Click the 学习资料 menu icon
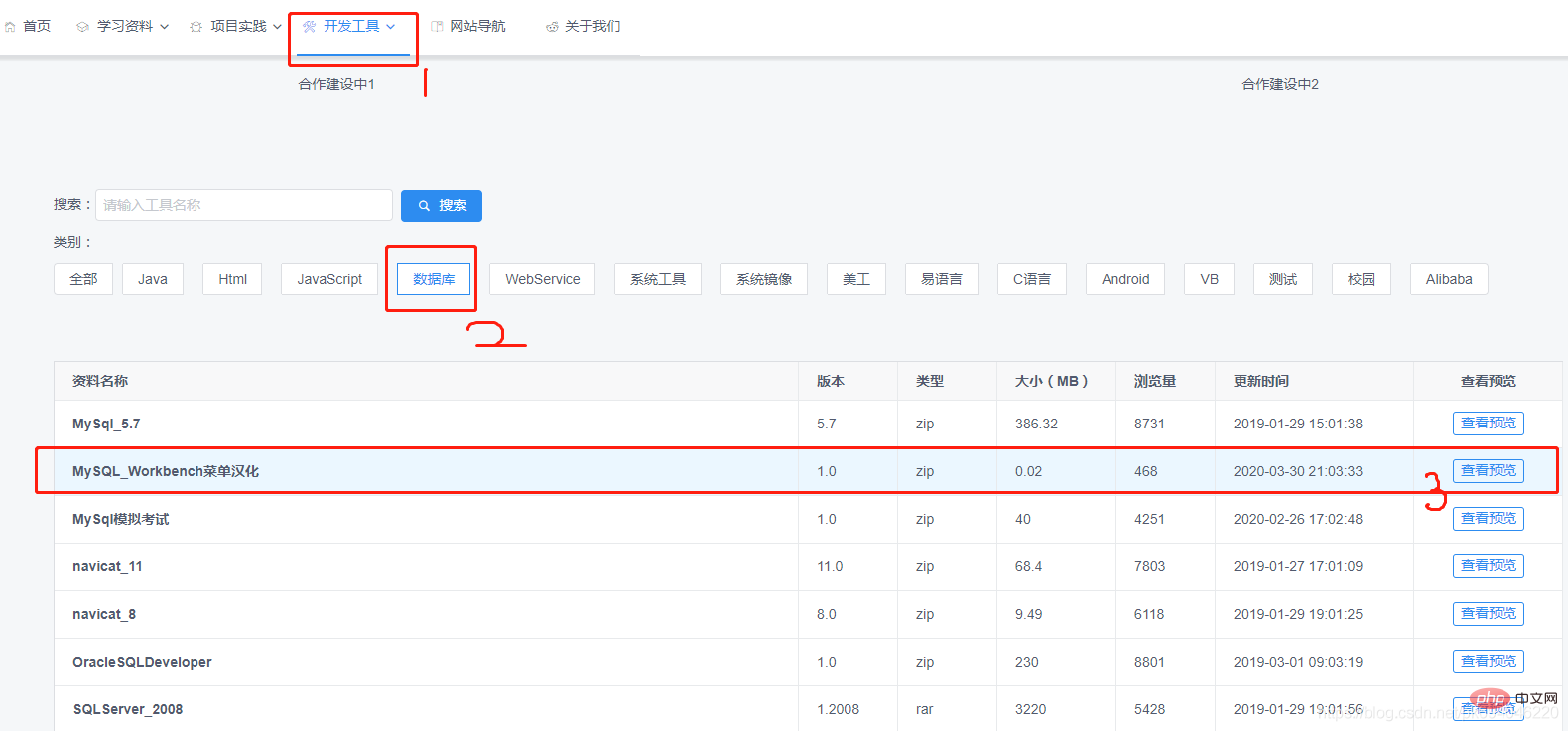The image size is (1568, 731). [82, 27]
